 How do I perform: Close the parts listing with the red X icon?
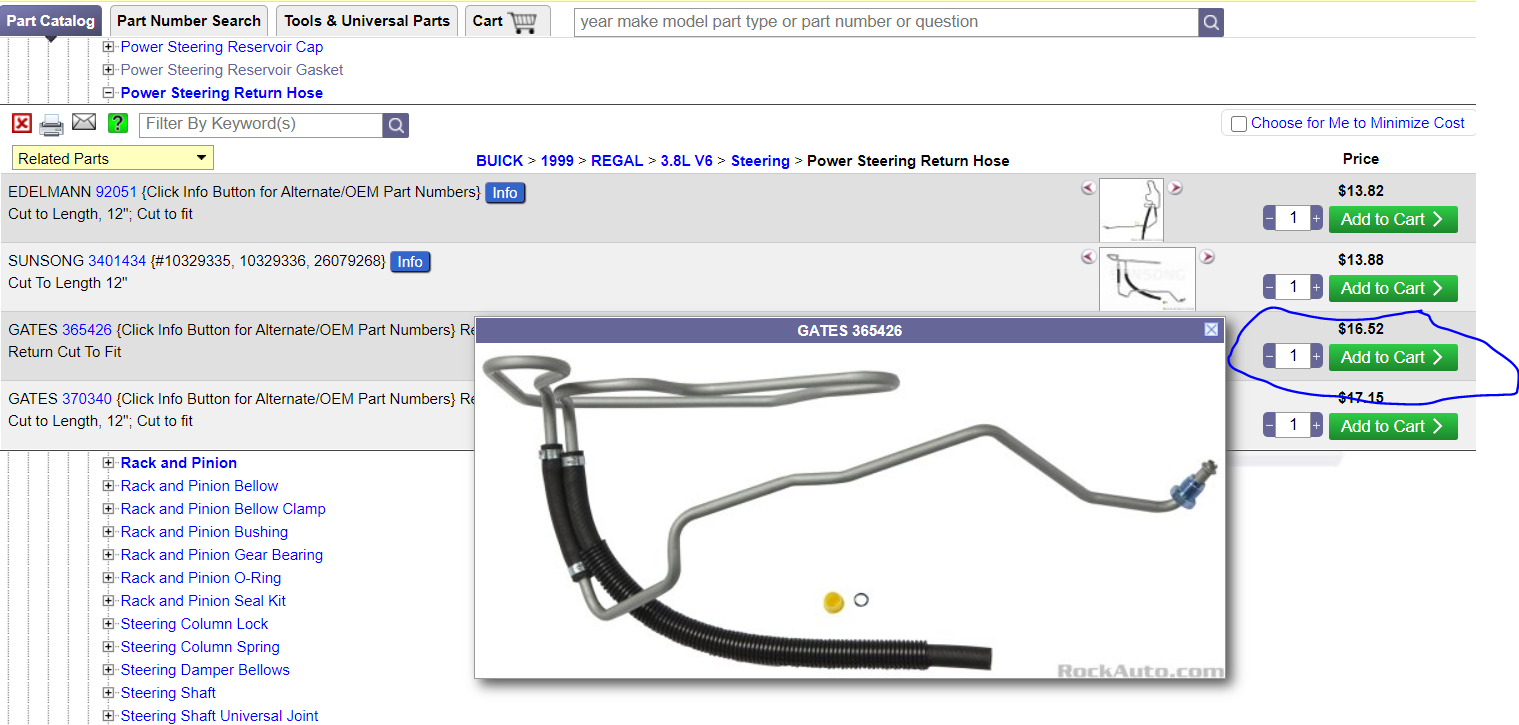coord(22,124)
